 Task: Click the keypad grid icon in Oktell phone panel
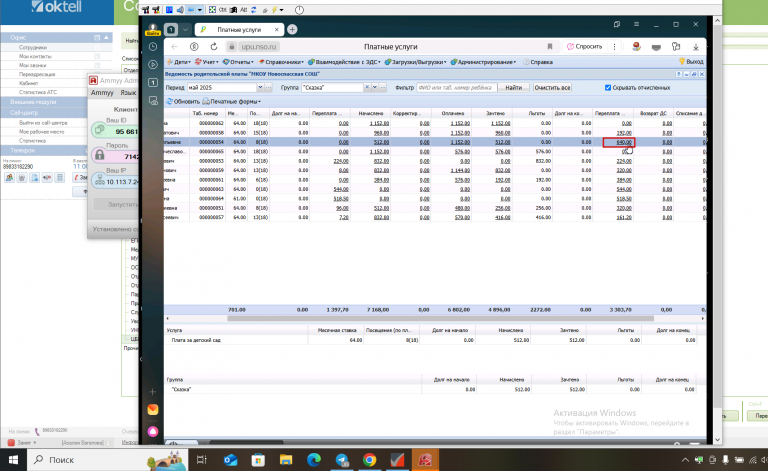(x=60, y=178)
